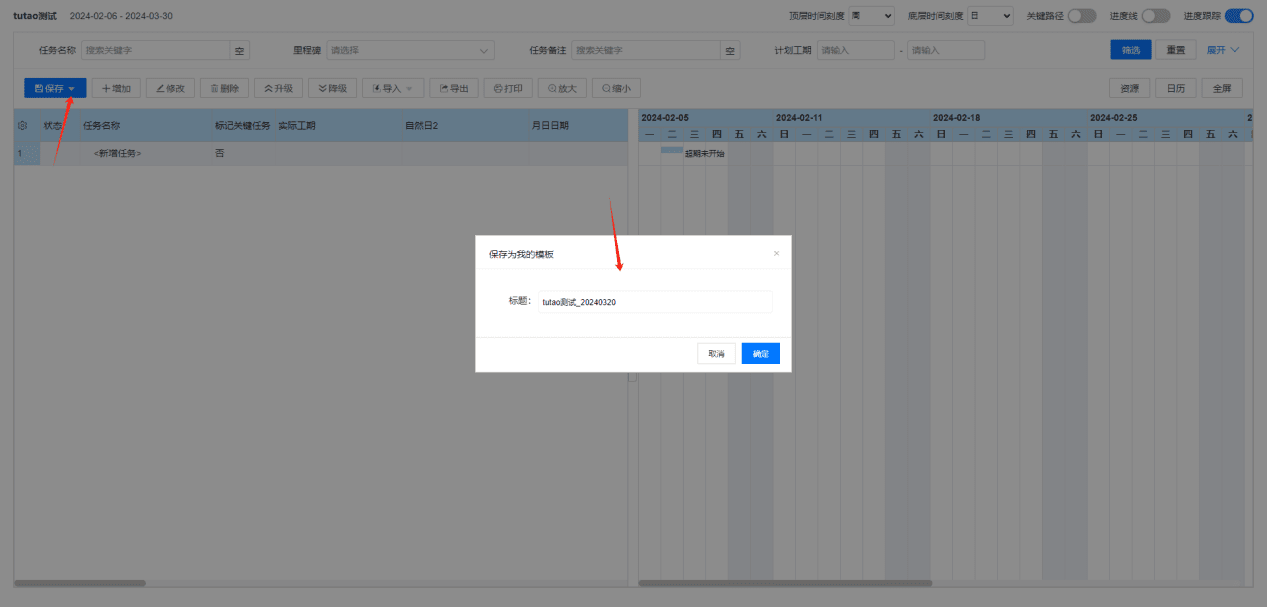The image size is (1267, 607).
Task: Click the 取消 button in the dialog
Action: pyautogui.click(x=716, y=353)
